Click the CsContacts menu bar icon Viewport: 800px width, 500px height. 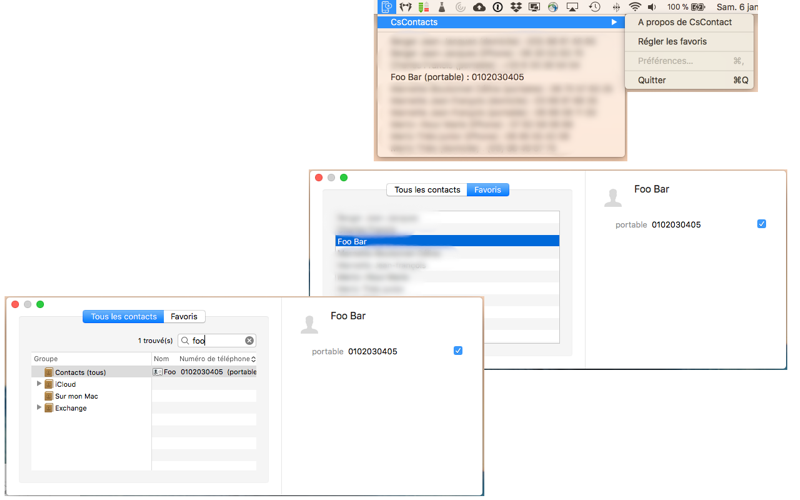(x=386, y=7)
